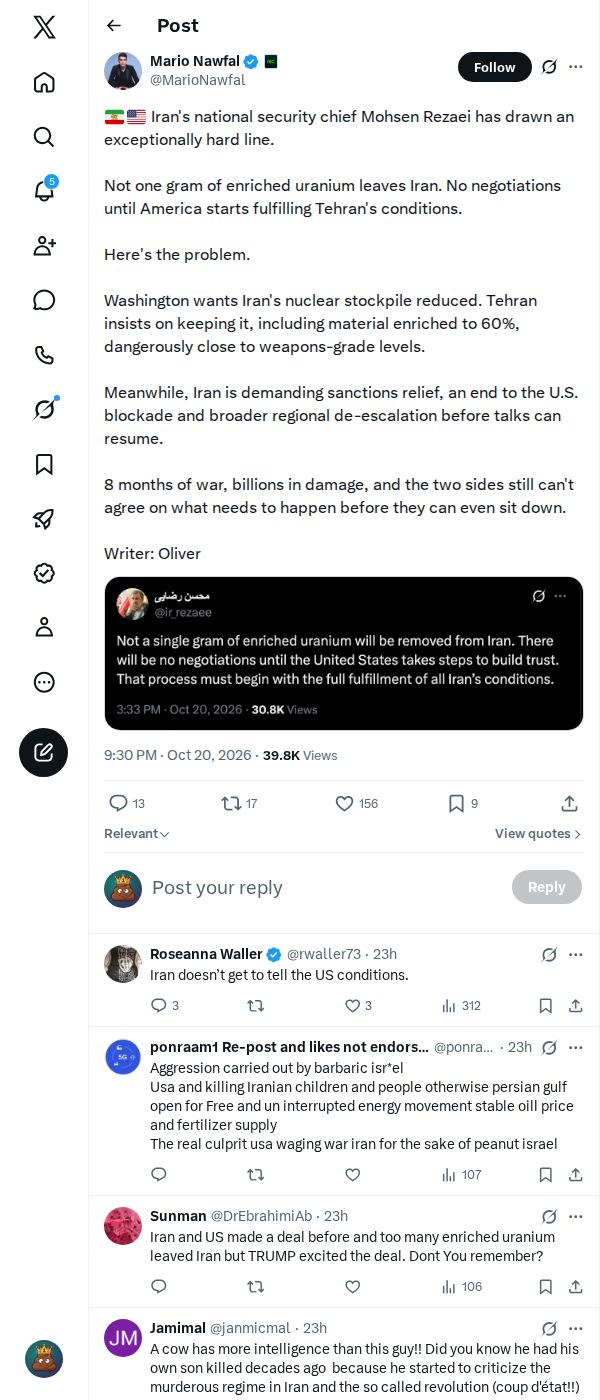This screenshot has width=600, height=1400.
Task: Open the View quotes link
Action: (x=538, y=834)
